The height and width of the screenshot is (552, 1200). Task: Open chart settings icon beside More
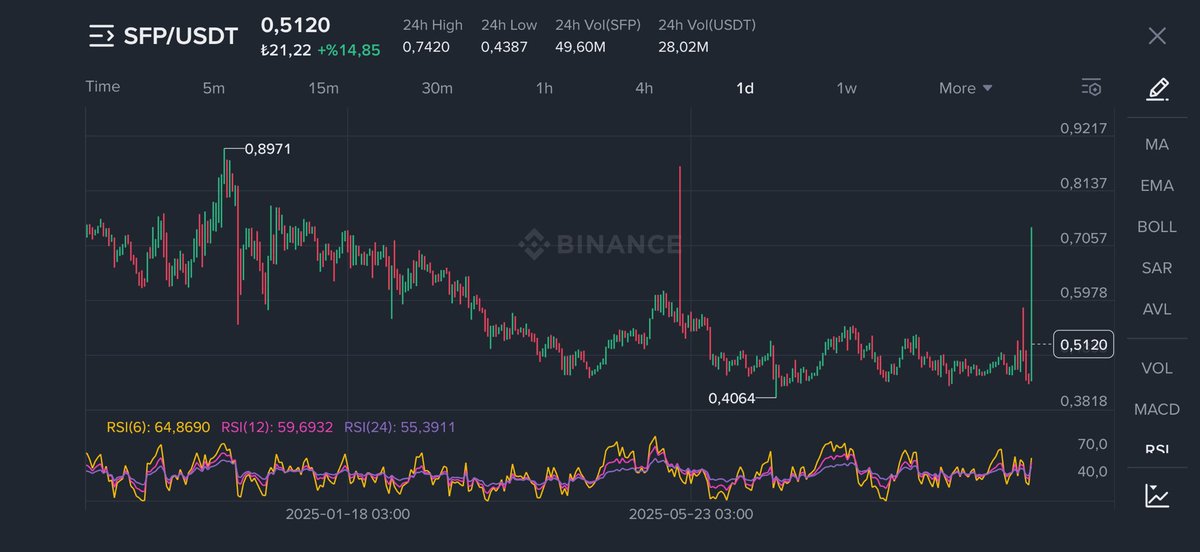[x=1091, y=88]
